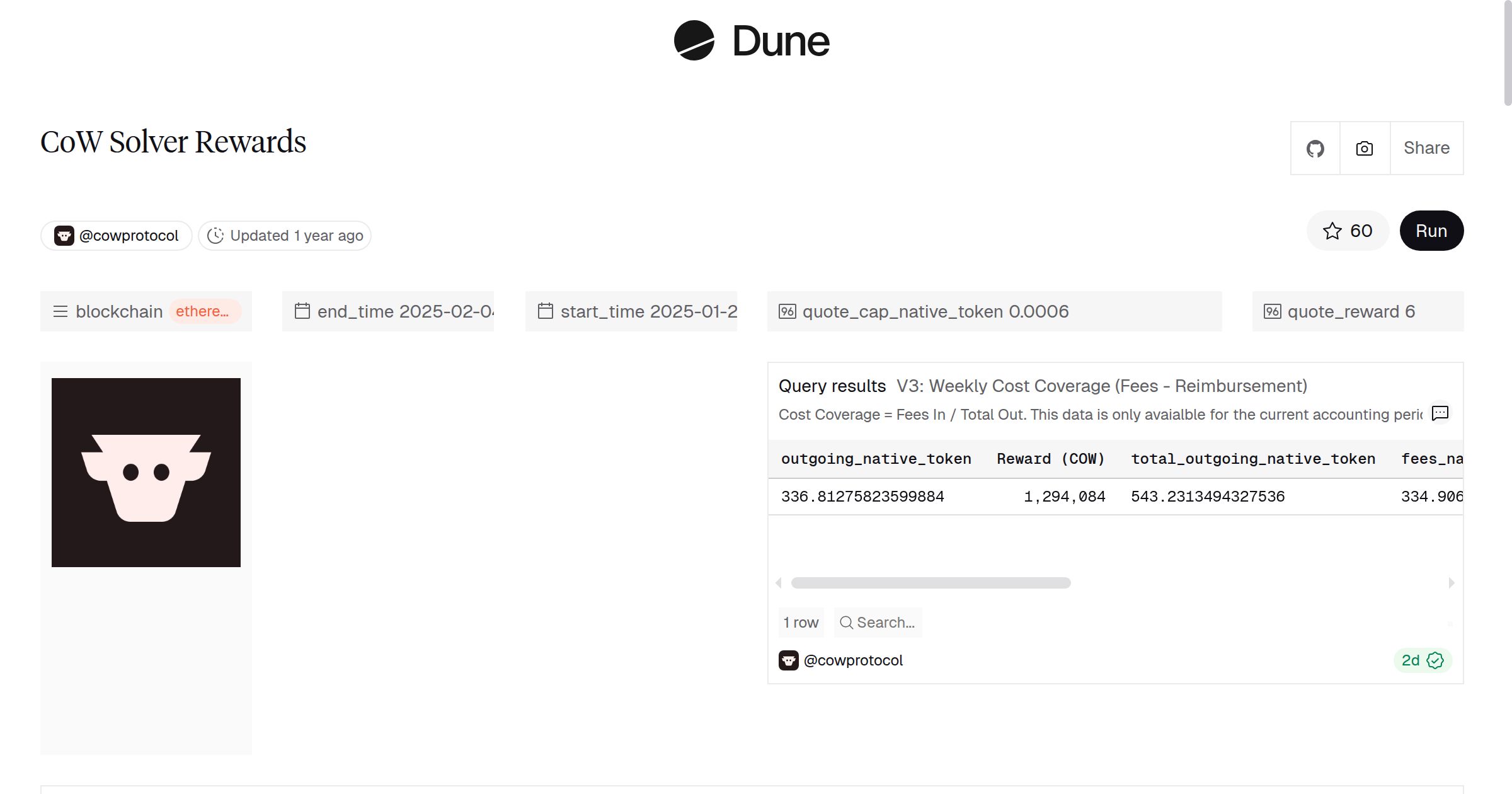This screenshot has height=794, width=1512.
Task: Open V3: Weekly Cost Coverage query title
Action: (x=1101, y=386)
